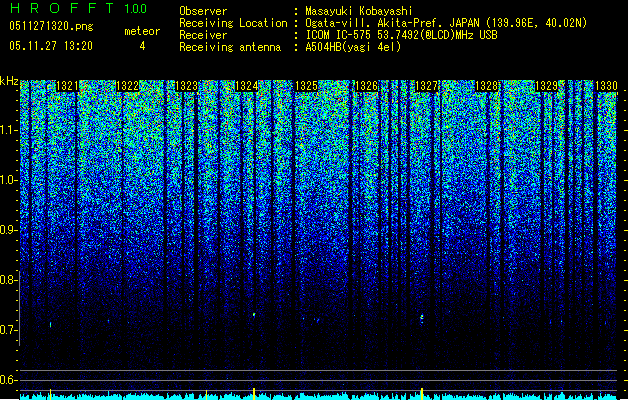Screen dimensions: 629x400
Task: Click the 1321 time label
Action: tap(67, 86)
